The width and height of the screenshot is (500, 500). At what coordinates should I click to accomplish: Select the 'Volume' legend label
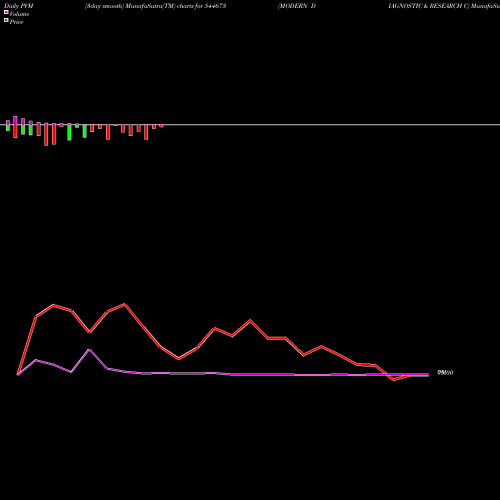19,14
